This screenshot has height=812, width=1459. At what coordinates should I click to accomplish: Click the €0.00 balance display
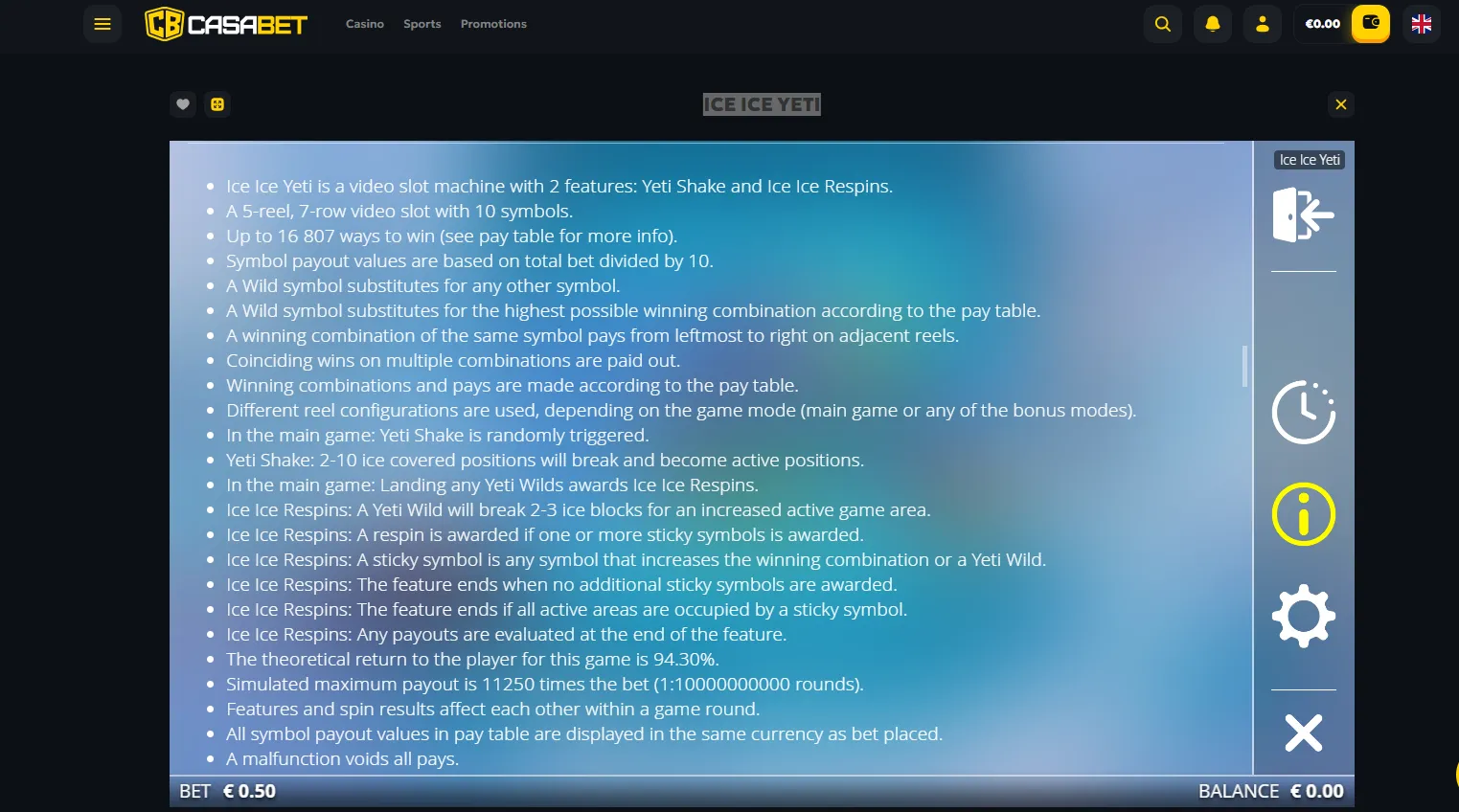point(1323,24)
